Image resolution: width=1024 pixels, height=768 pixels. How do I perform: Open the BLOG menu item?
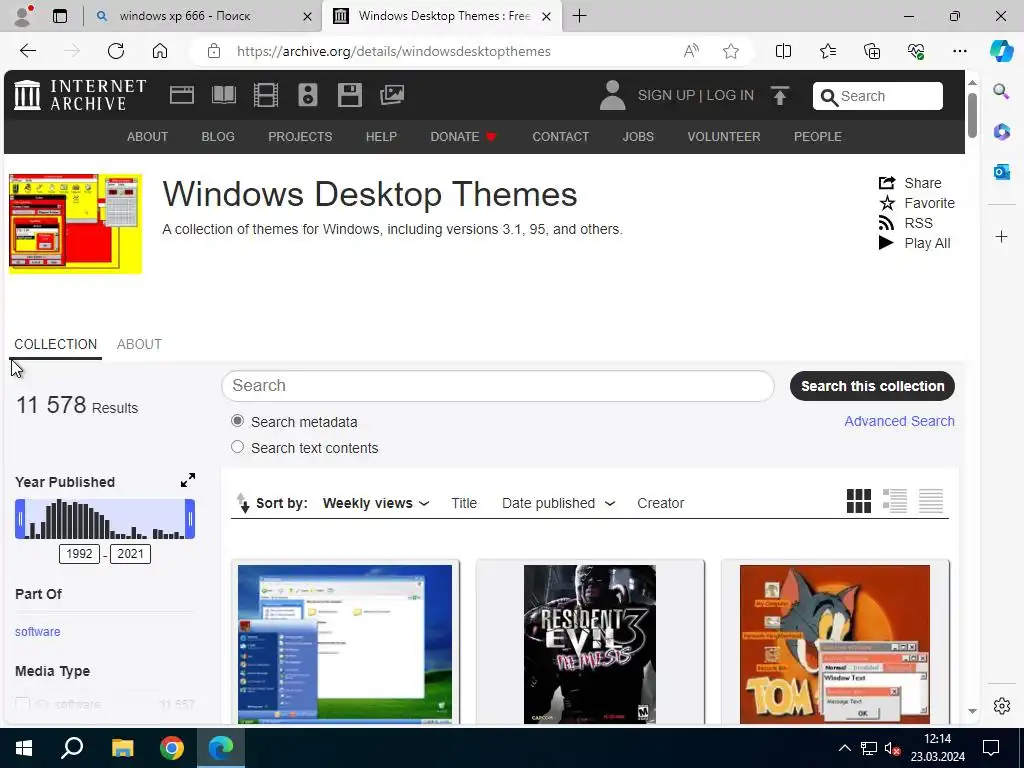[x=218, y=136]
